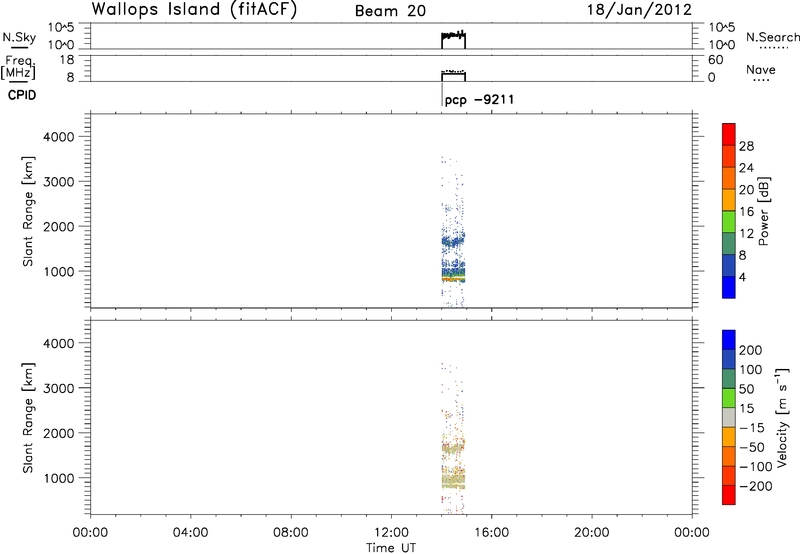Click the gray scatter band around 1000 km in velocity panel
This screenshot has width=800, height=554.
point(453,481)
